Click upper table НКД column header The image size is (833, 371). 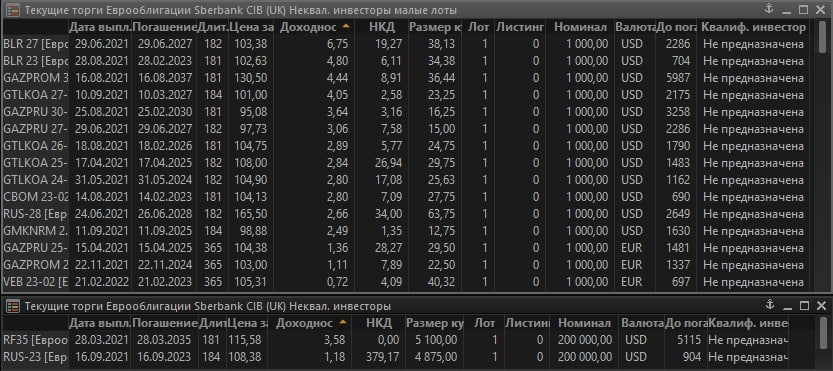380,27
